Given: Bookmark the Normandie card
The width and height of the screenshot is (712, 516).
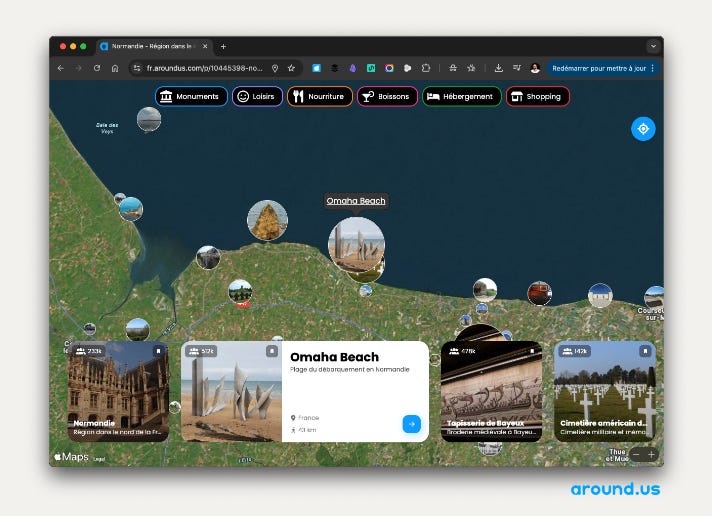Looking at the screenshot, I should pos(158,351).
